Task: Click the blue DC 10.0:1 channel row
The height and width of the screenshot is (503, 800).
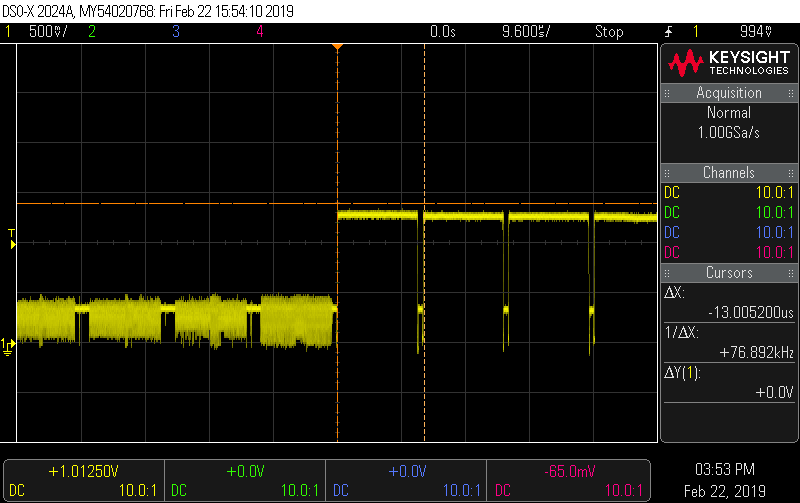Action: click(x=729, y=233)
